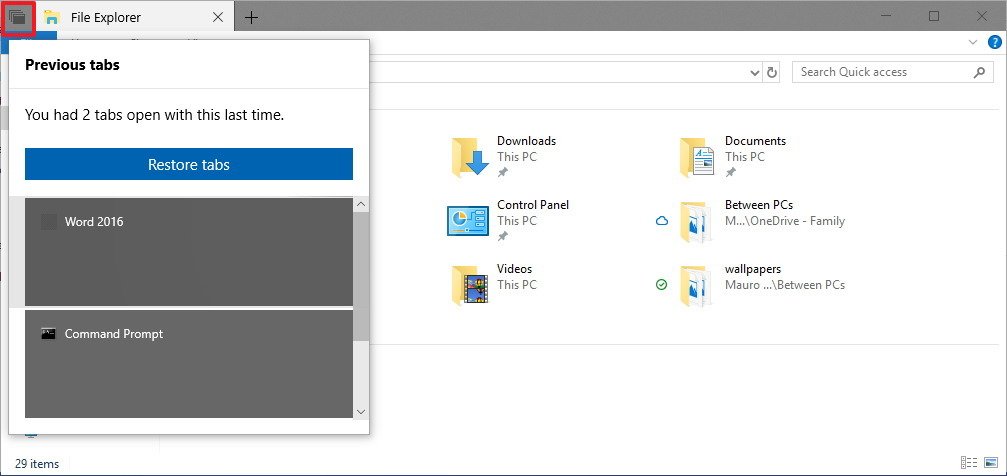Switch to large icons view in status bar
Image resolution: width=1007 pixels, height=476 pixels.
click(x=989, y=463)
